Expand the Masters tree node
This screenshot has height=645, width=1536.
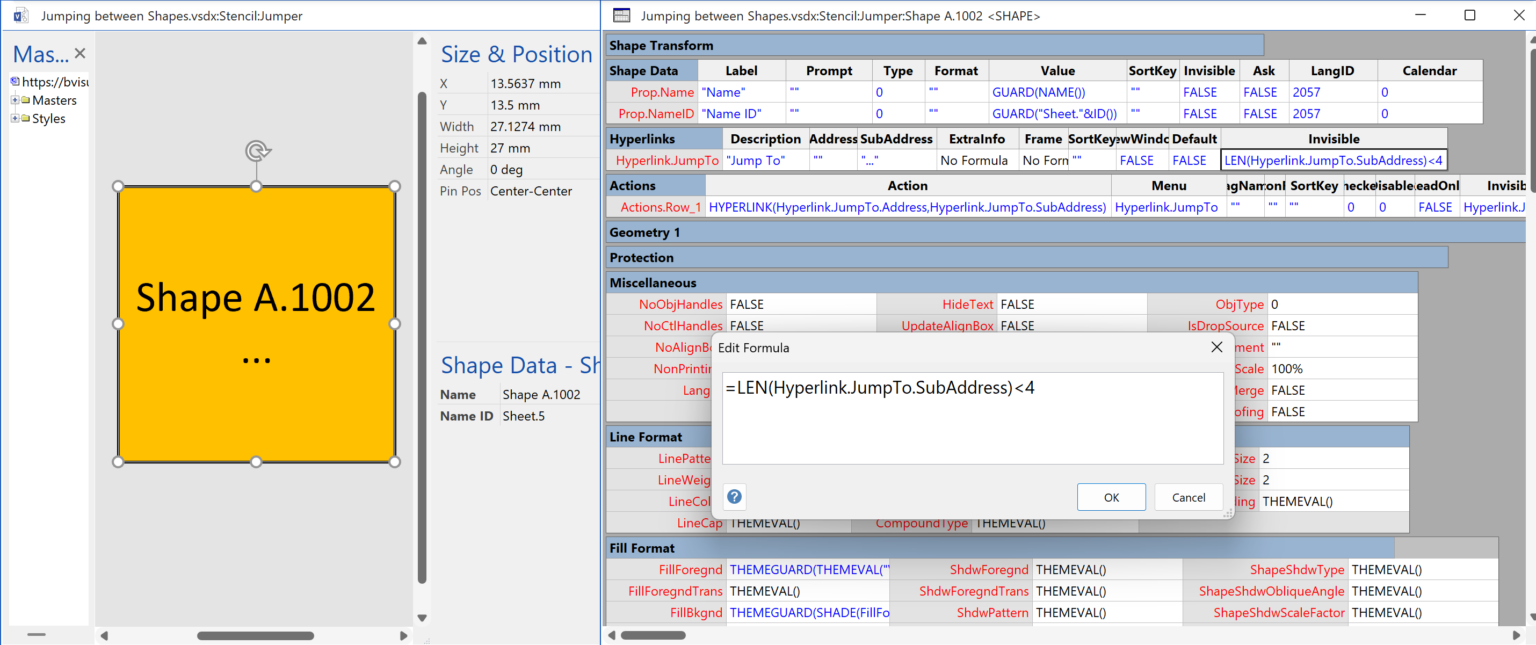[14, 100]
